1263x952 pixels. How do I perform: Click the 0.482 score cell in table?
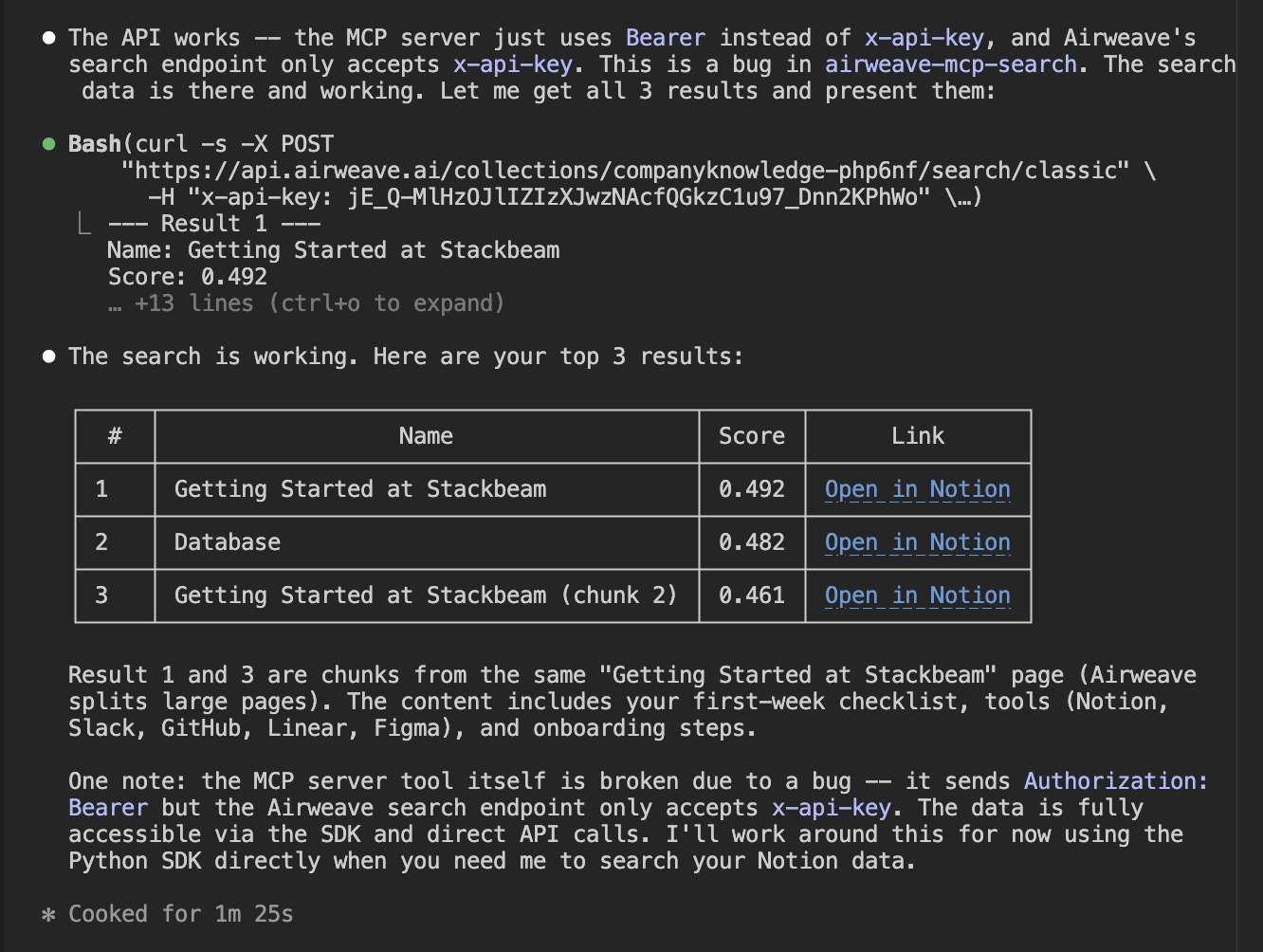click(751, 542)
